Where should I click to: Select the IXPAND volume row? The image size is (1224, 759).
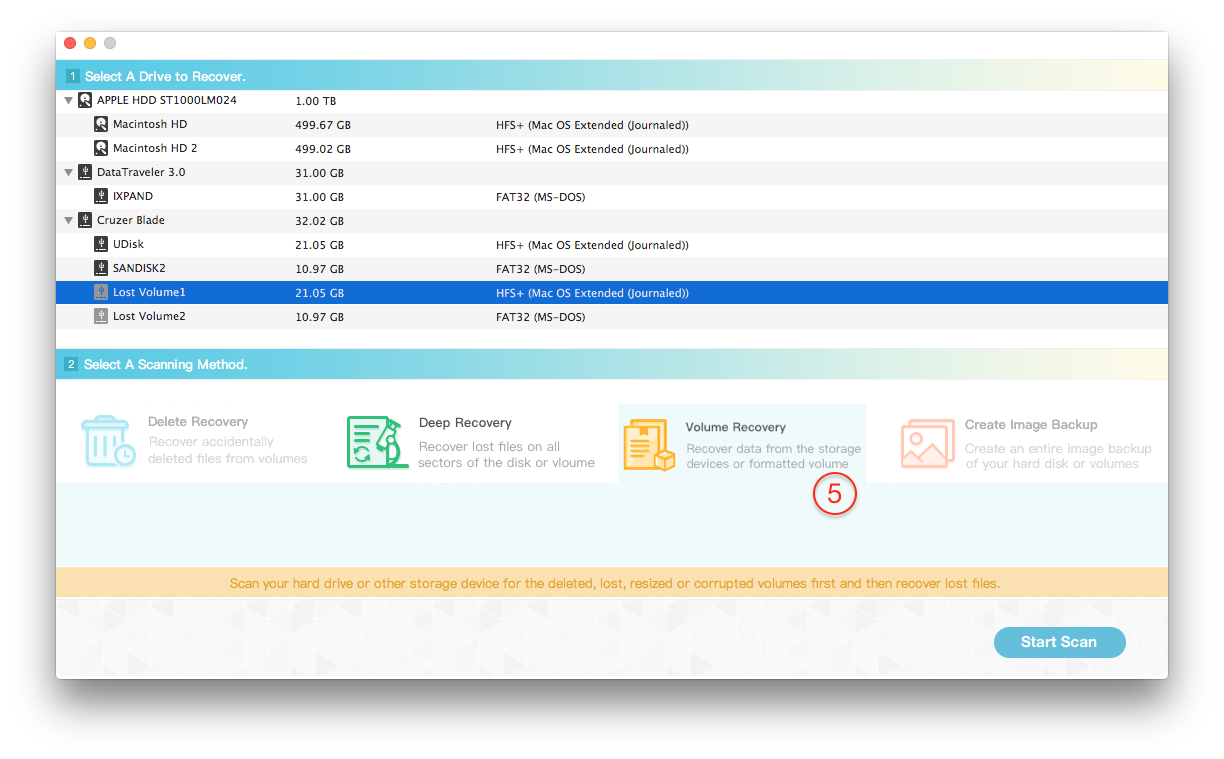(x=612, y=196)
